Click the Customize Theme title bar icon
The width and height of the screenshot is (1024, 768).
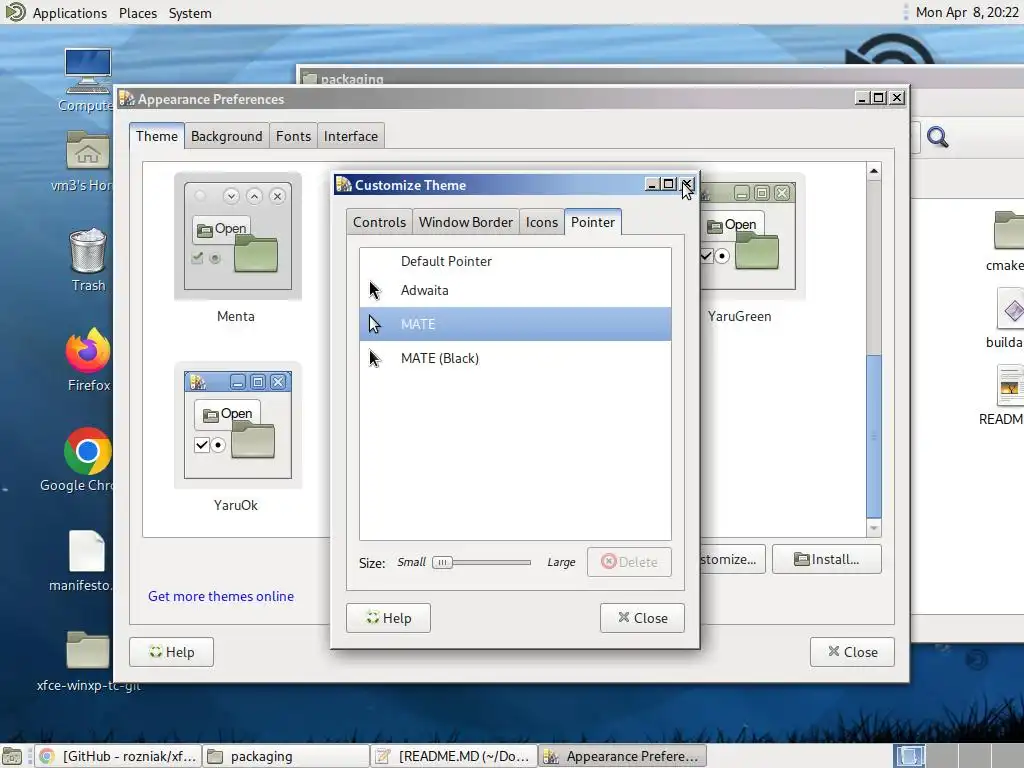coord(344,185)
